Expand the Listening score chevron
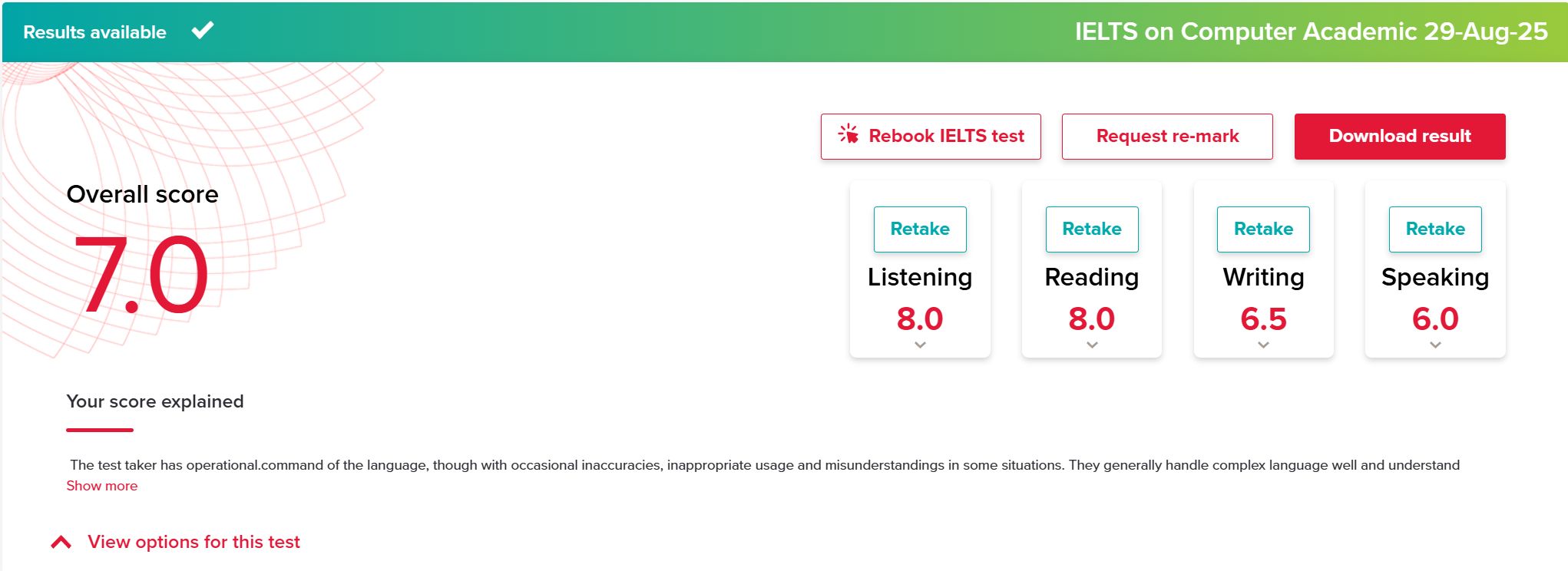Screen dimensions: 1568x571 [x=920, y=345]
